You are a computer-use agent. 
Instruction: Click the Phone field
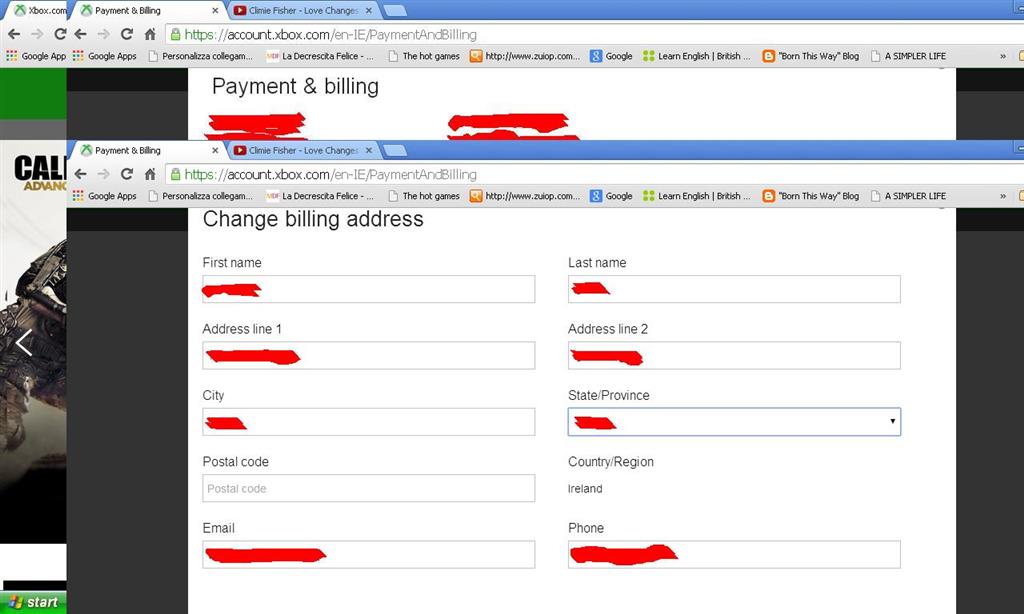point(734,555)
